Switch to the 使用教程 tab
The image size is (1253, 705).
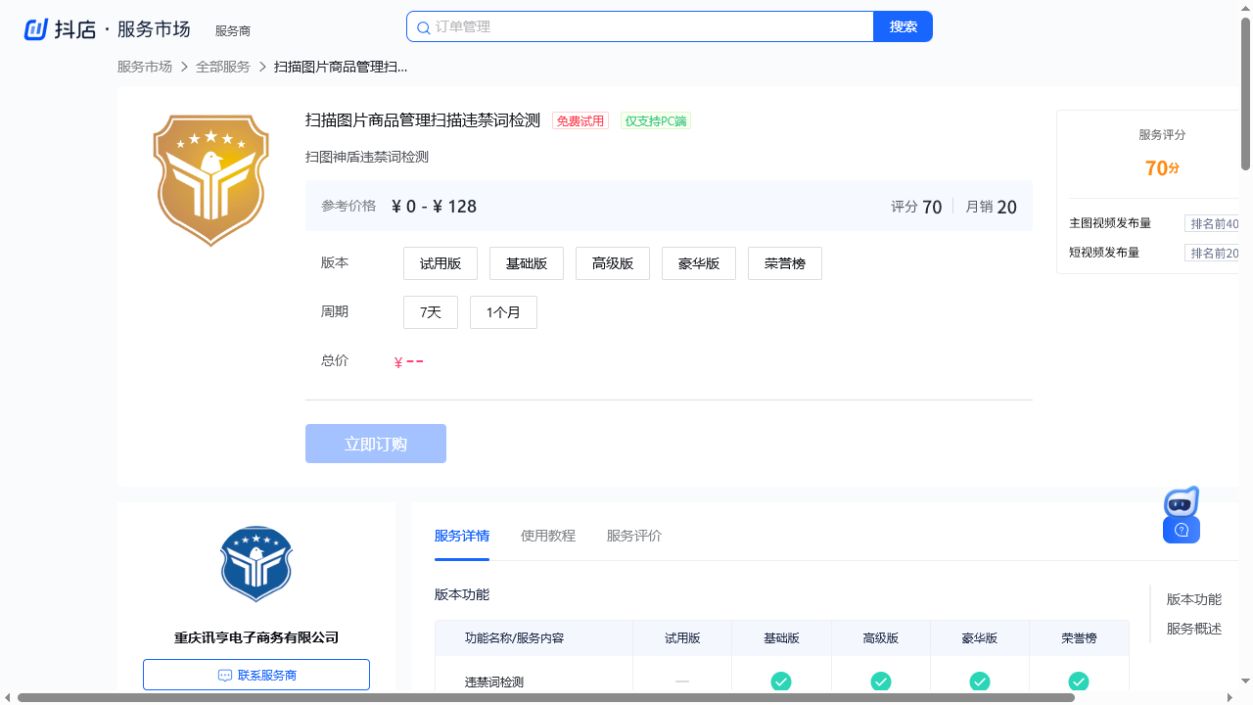click(x=548, y=535)
